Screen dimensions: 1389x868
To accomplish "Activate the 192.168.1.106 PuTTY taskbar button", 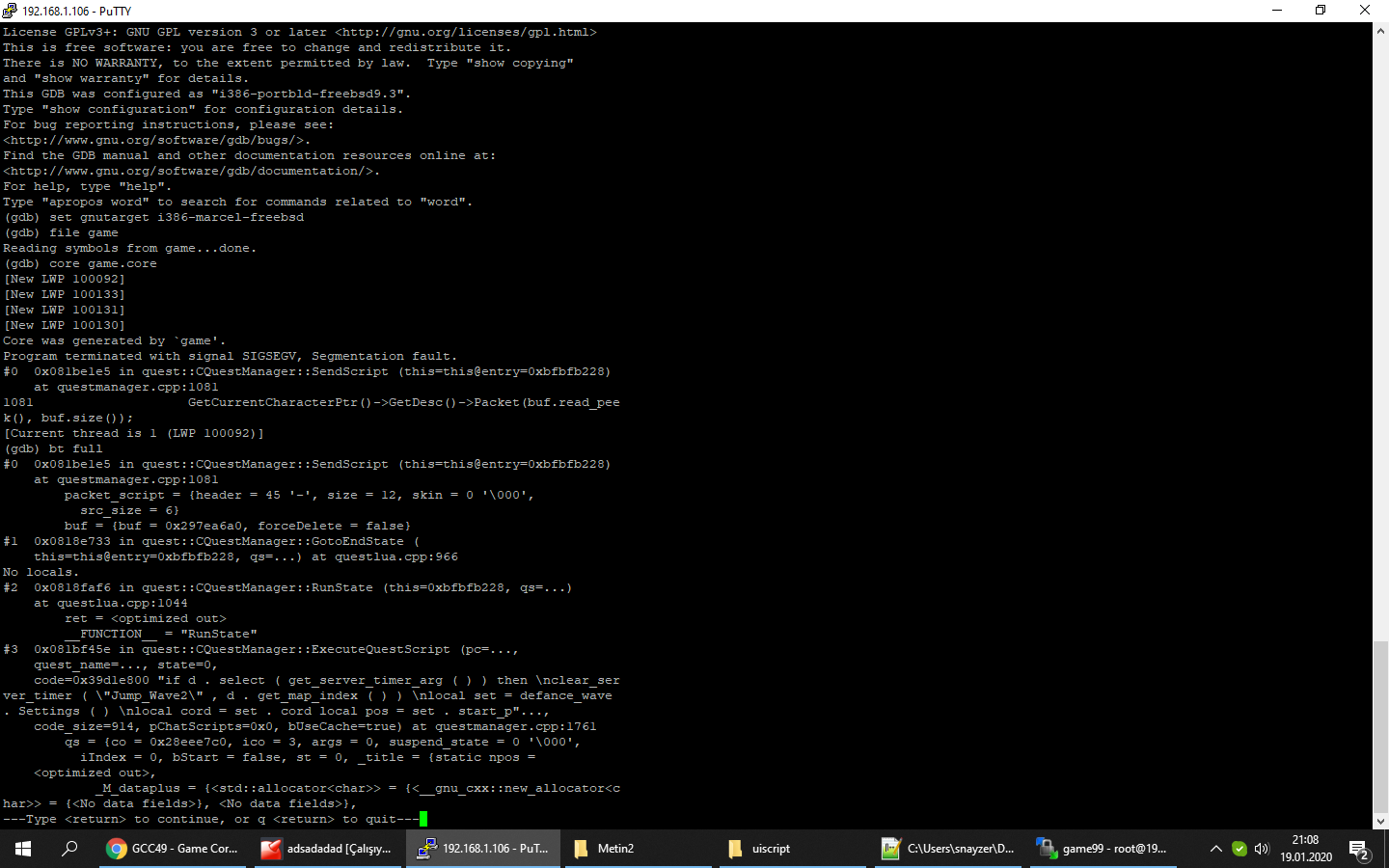I will [483, 849].
